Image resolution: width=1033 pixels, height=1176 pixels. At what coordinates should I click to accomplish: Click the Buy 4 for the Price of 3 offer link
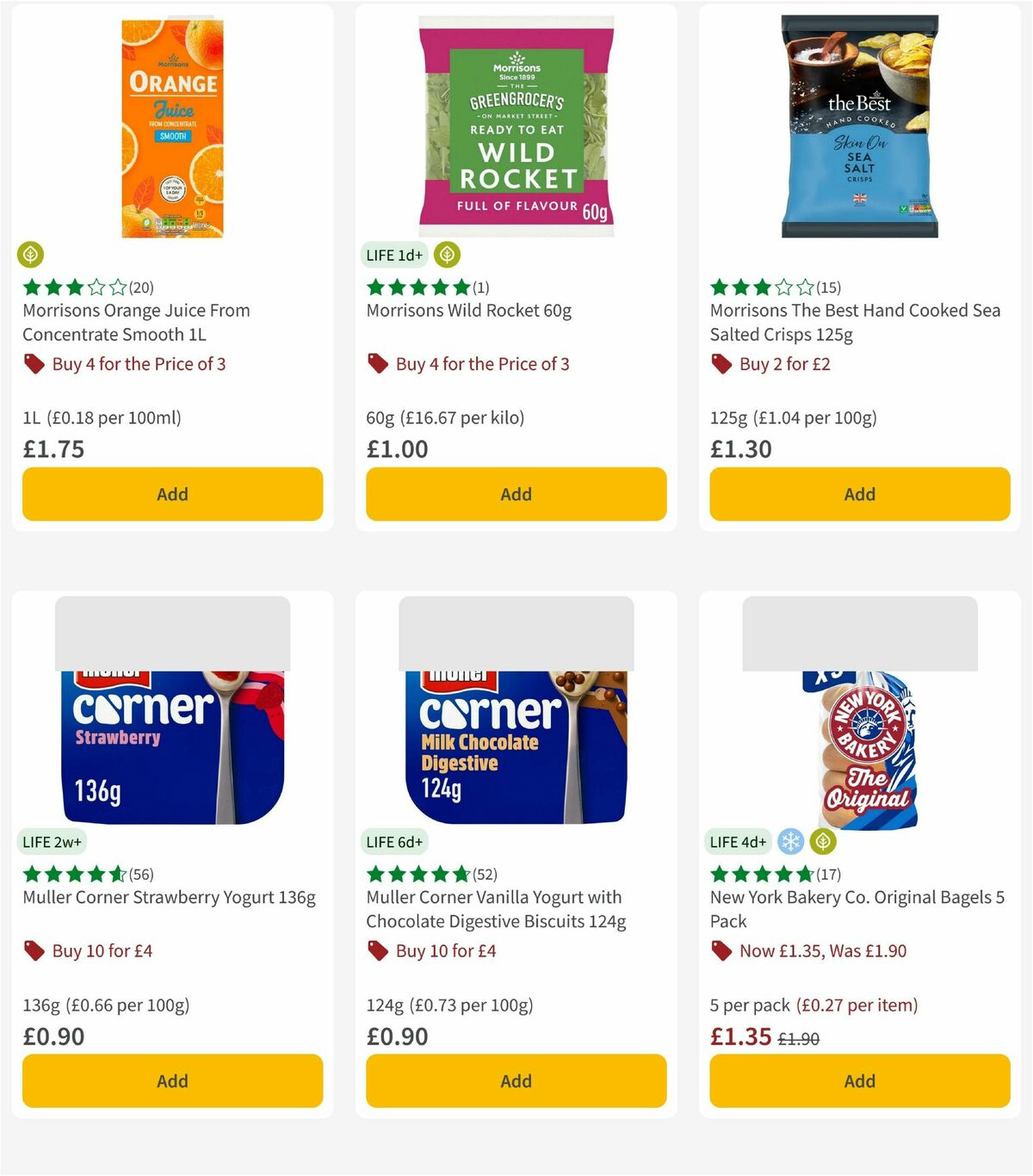(x=139, y=364)
